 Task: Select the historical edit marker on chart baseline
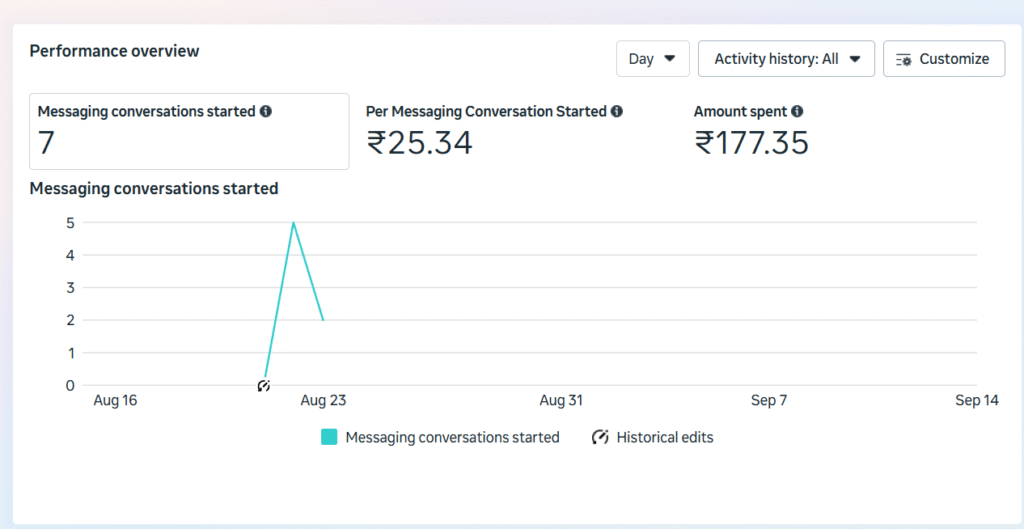coord(264,385)
